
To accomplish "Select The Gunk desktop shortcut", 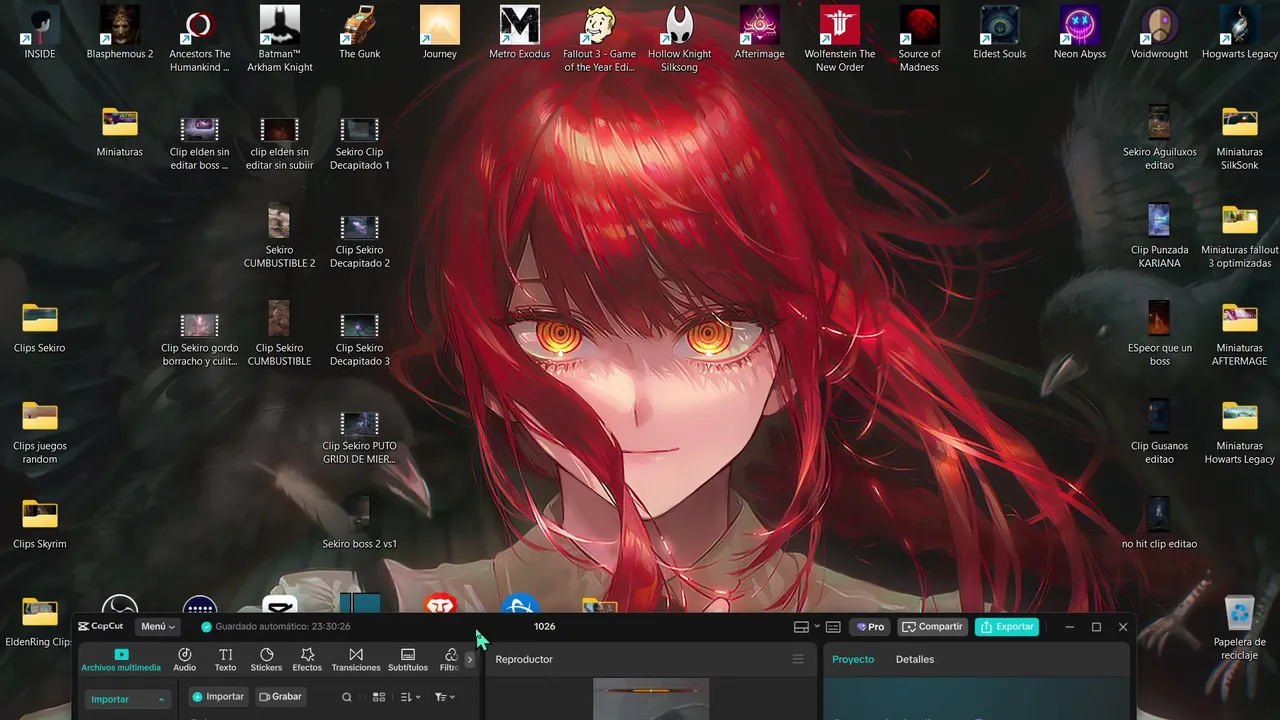I will pyautogui.click(x=360, y=33).
